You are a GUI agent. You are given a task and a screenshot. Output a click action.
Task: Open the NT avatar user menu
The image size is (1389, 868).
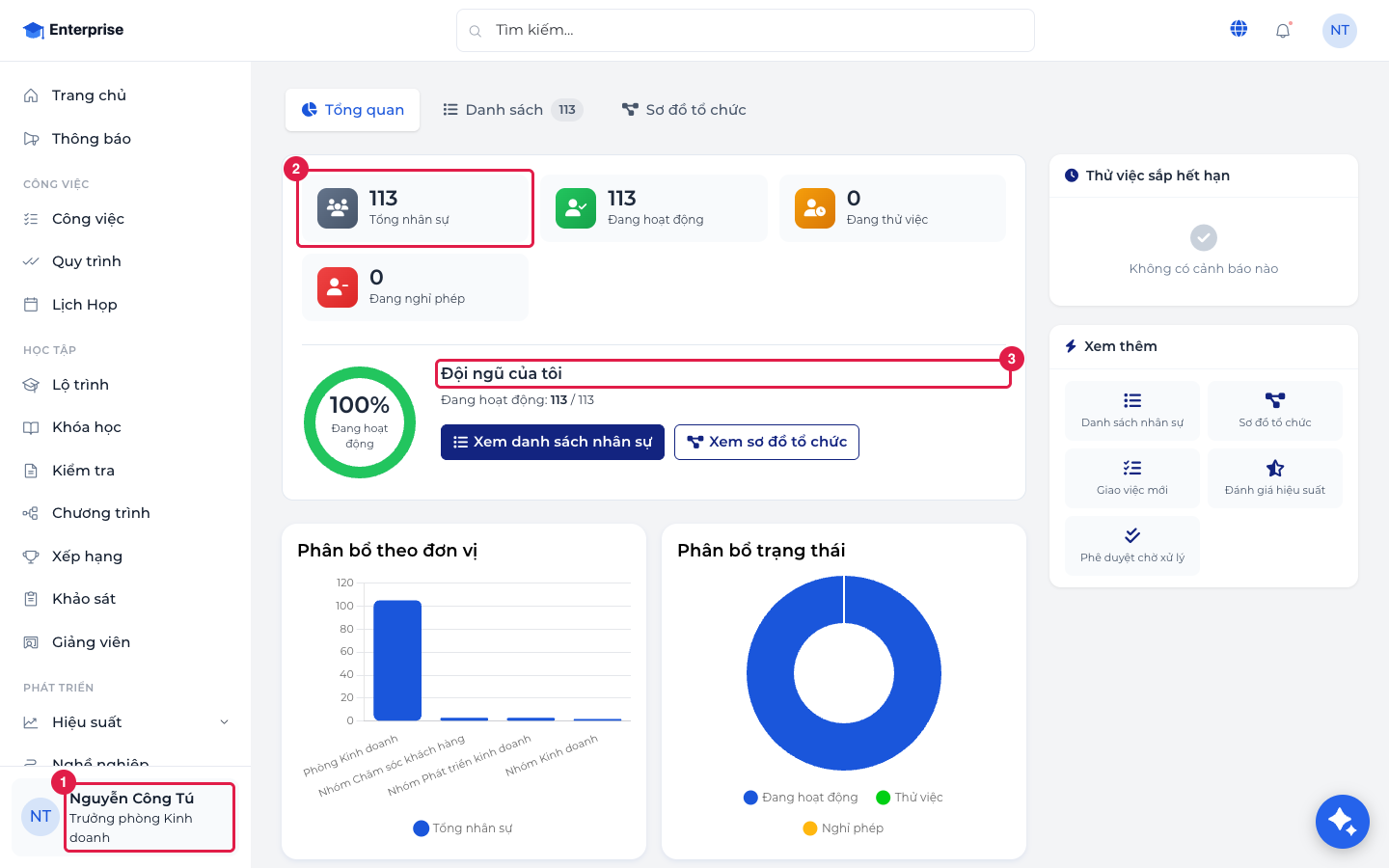(1339, 30)
